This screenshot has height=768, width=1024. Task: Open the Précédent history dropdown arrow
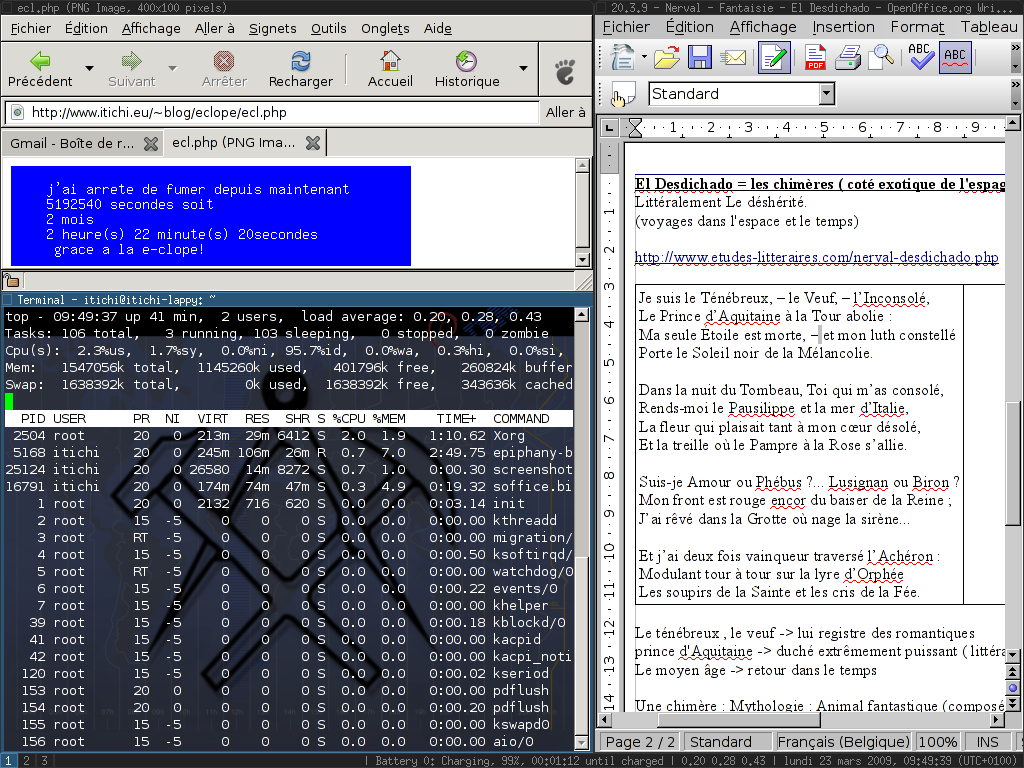[89, 68]
